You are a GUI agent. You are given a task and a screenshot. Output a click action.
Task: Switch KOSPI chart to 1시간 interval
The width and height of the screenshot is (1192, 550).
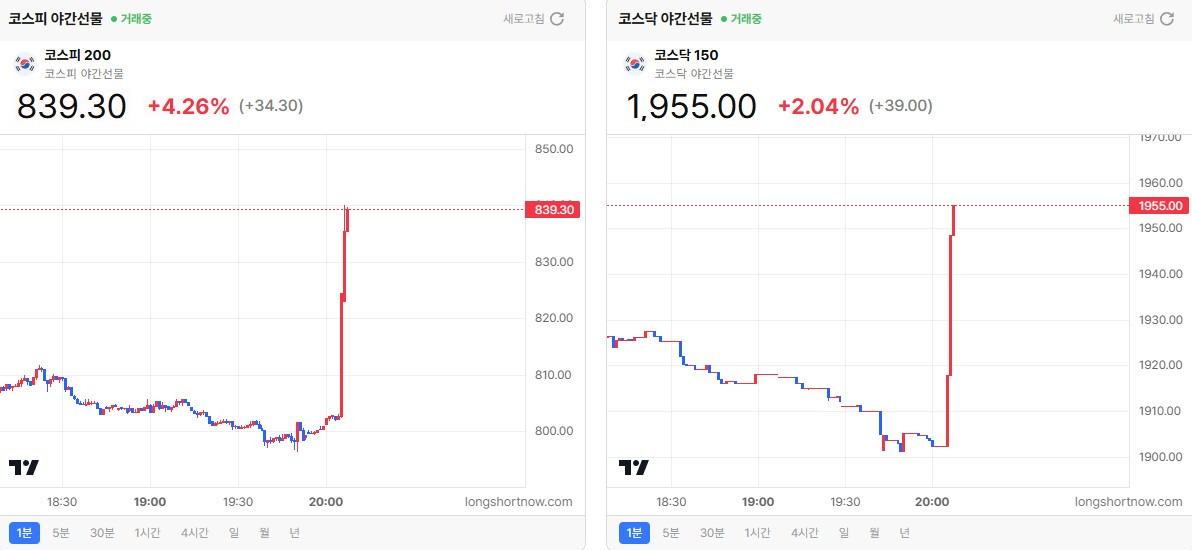click(147, 533)
